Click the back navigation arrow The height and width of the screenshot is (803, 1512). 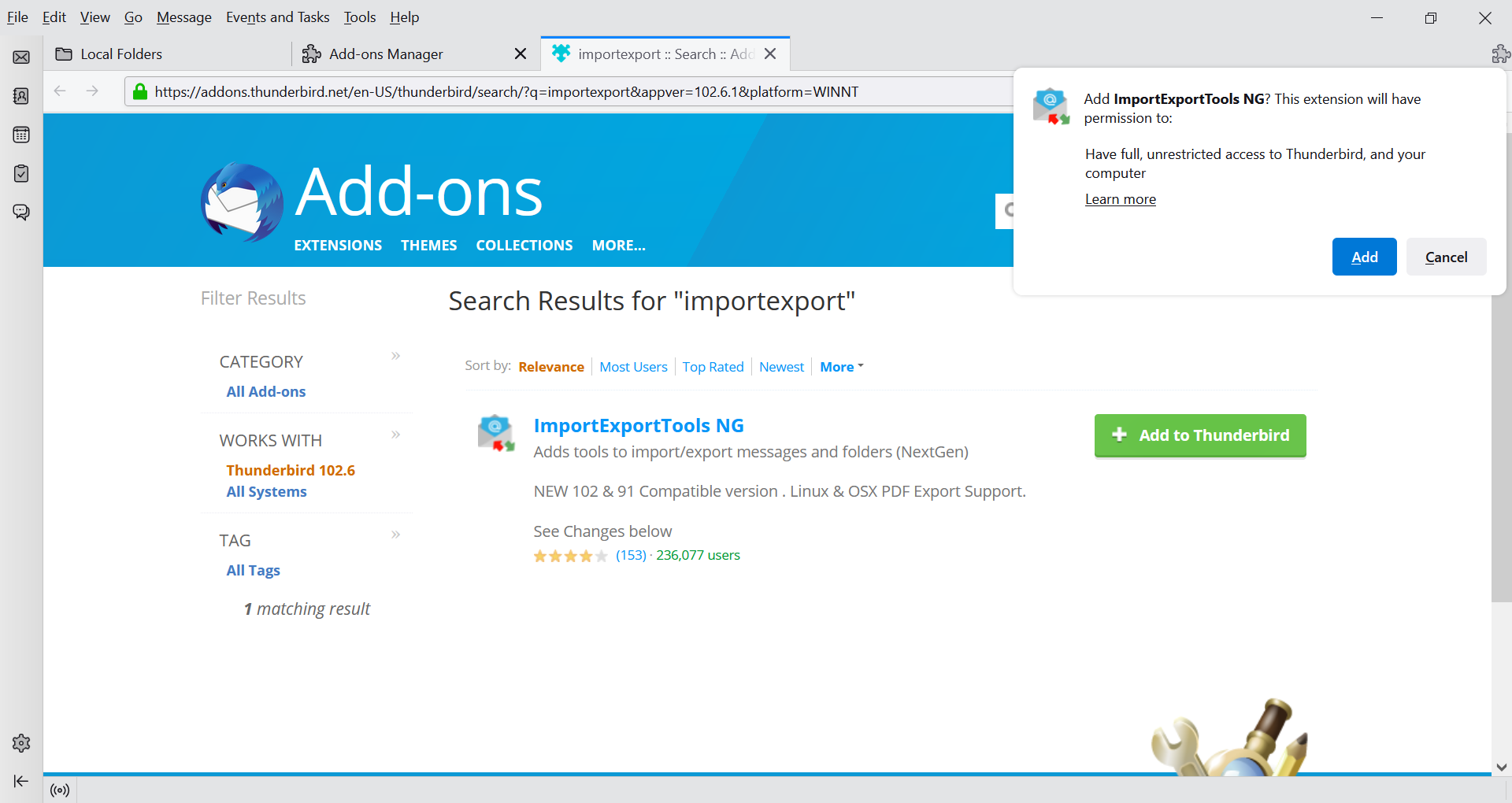pyautogui.click(x=60, y=91)
